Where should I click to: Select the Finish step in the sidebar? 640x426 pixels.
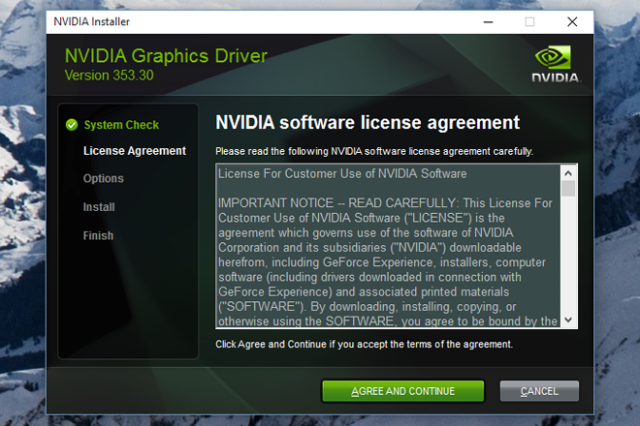98,236
